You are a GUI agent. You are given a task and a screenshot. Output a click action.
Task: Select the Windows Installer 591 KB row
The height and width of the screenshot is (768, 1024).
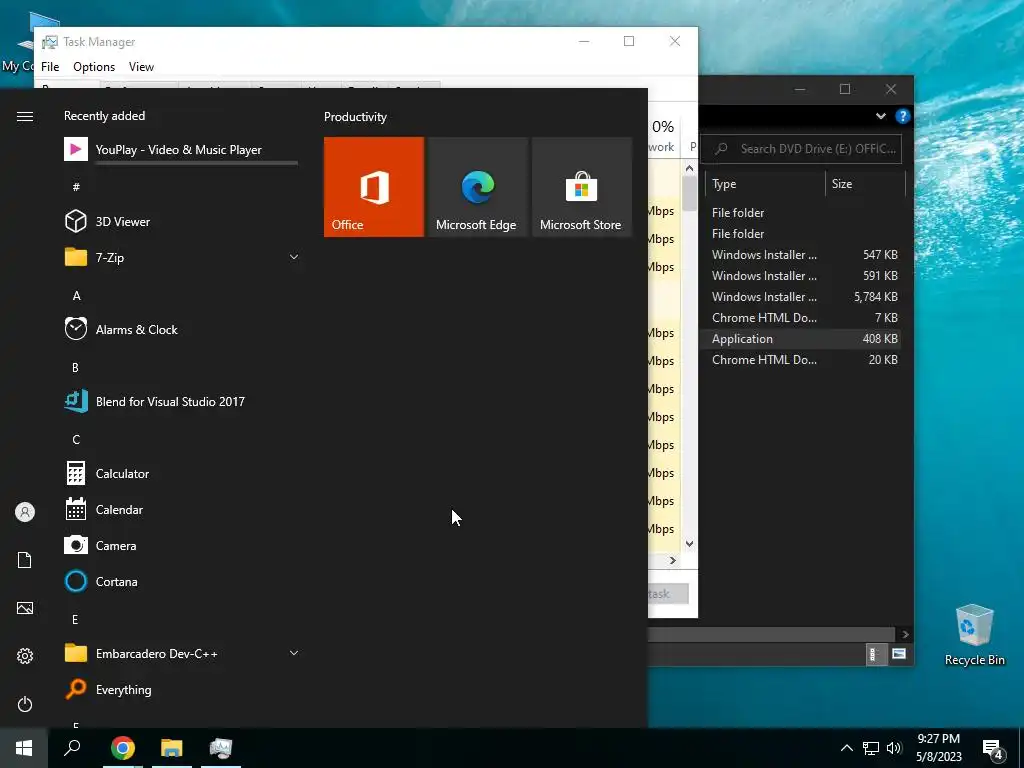tap(802, 276)
